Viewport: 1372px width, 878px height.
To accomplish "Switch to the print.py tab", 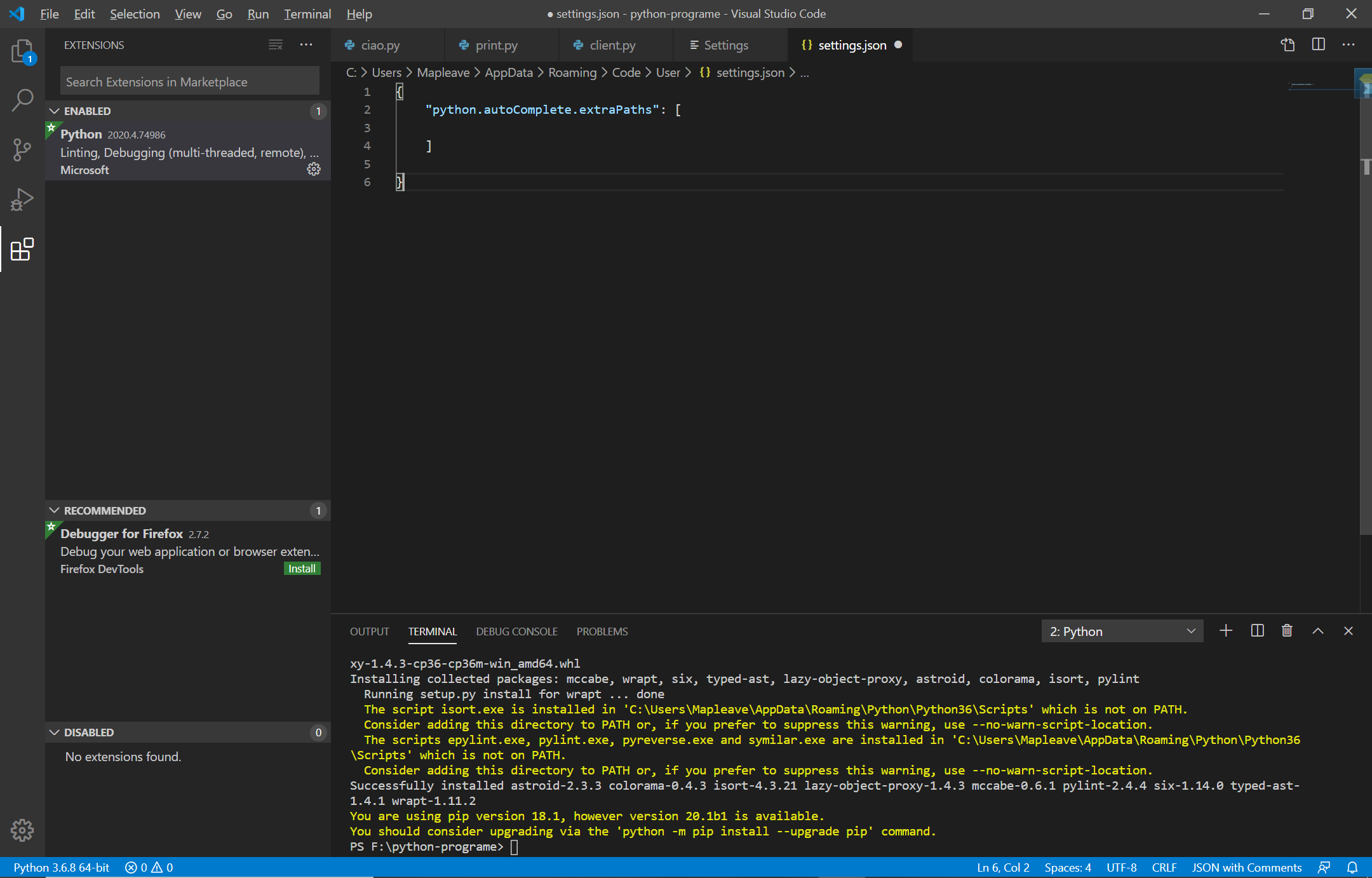I will (x=497, y=44).
